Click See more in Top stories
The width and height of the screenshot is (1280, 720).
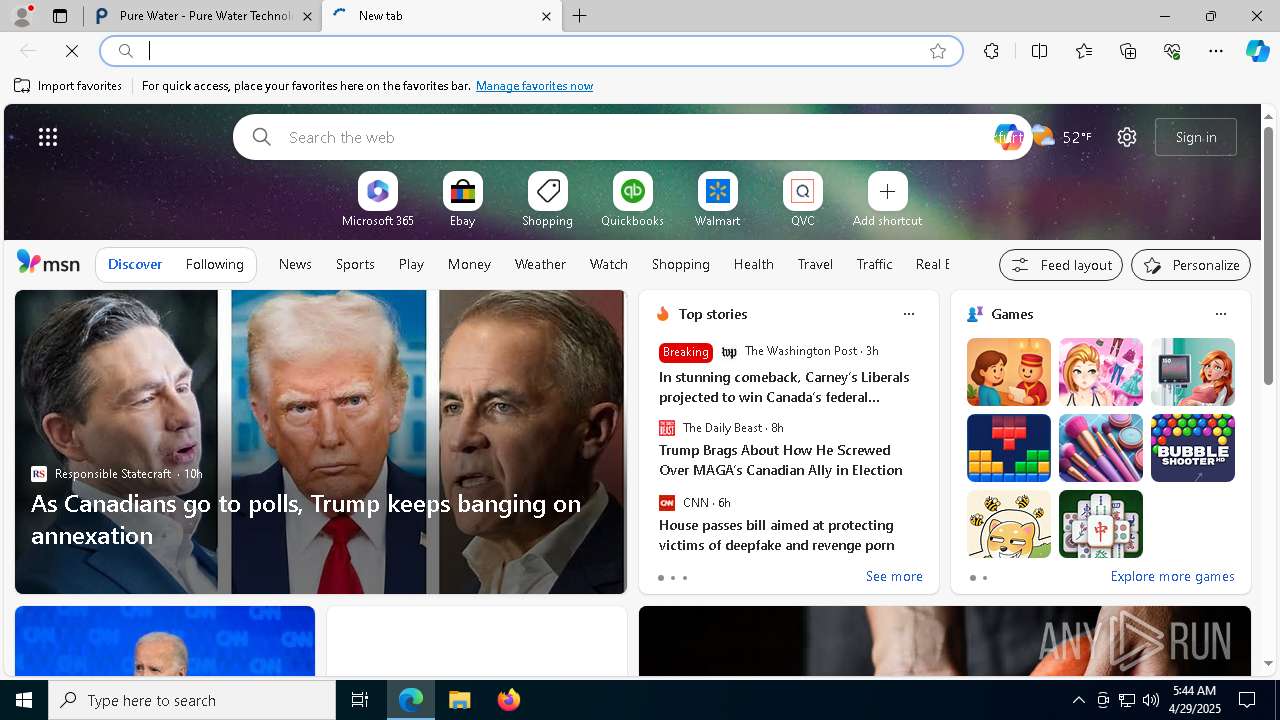coord(894,576)
